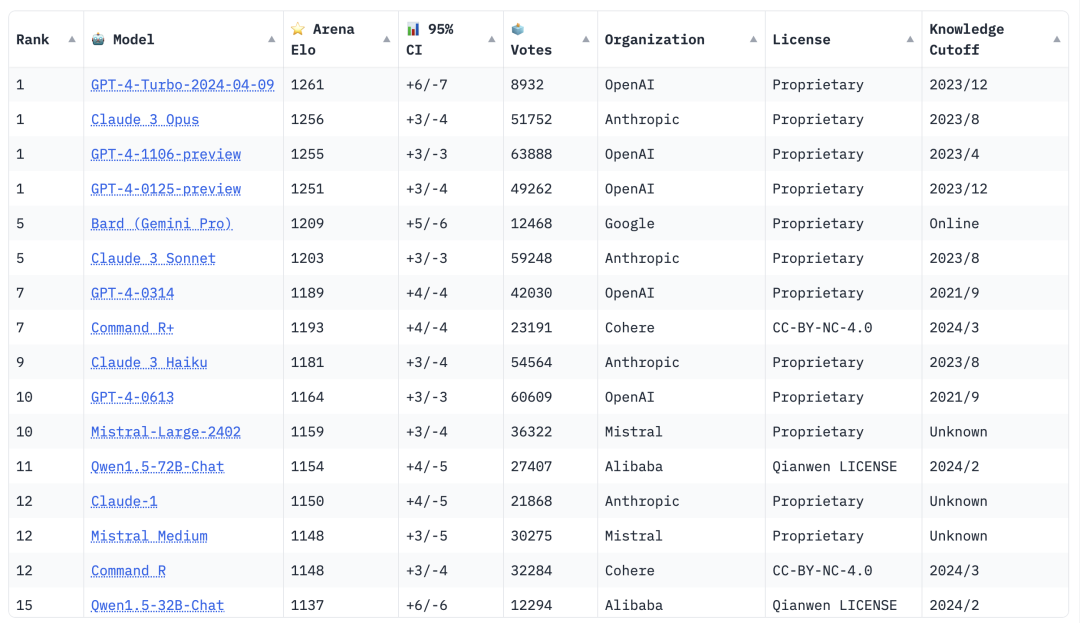
Task: Open GPT-4-0314 model link
Action: [x=132, y=293]
